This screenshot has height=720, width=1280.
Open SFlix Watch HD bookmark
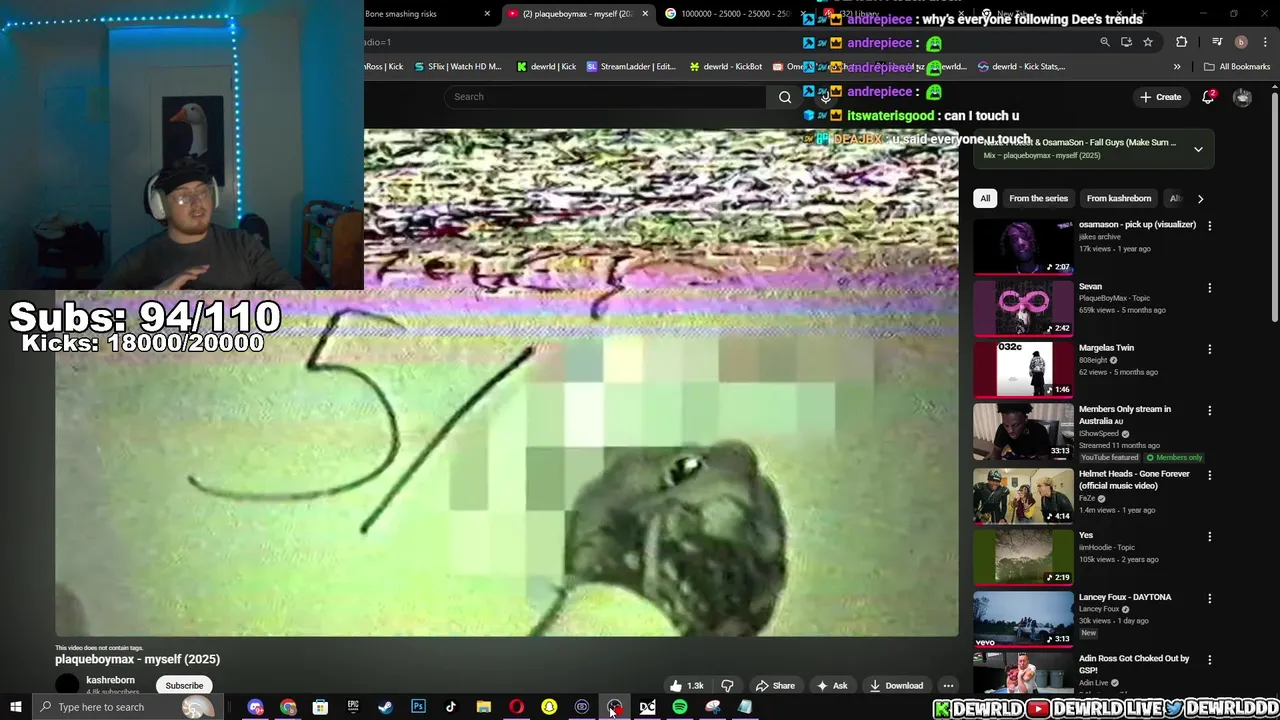click(458, 67)
